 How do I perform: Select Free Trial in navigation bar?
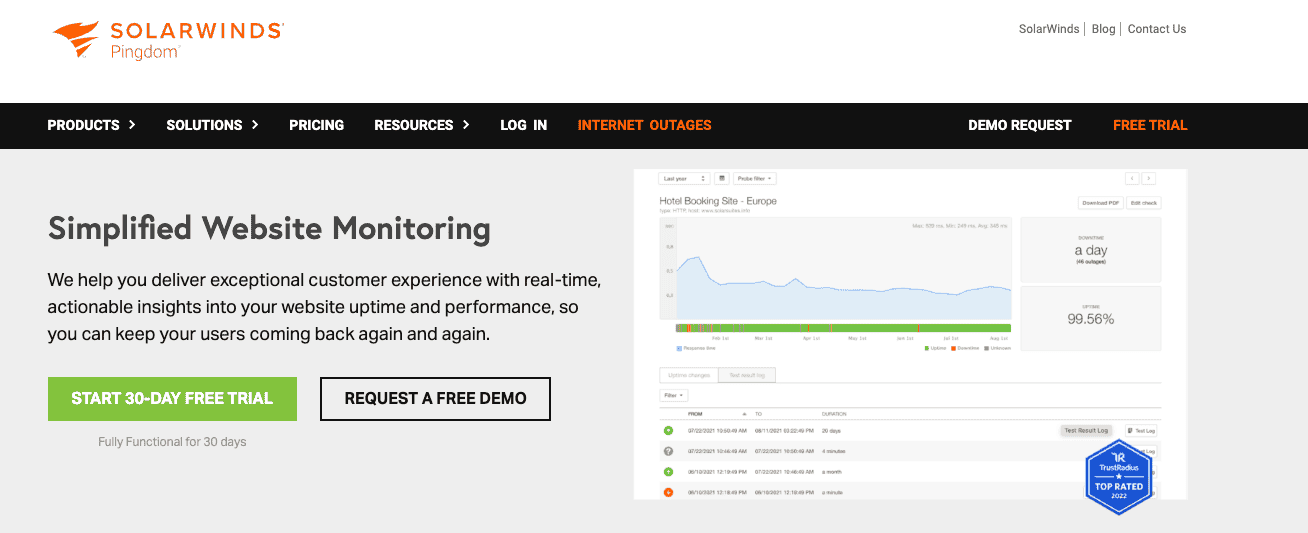(x=1150, y=125)
